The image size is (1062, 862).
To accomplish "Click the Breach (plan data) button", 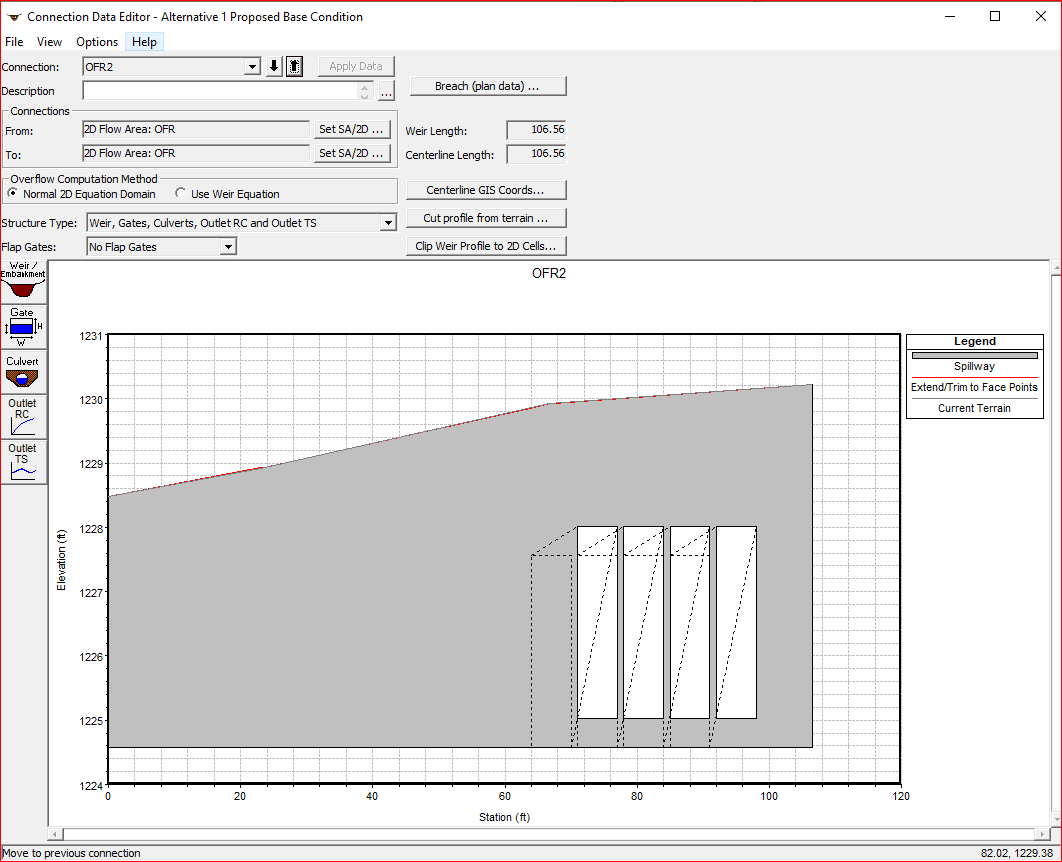I will pyautogui.click(x=487, y=86).
